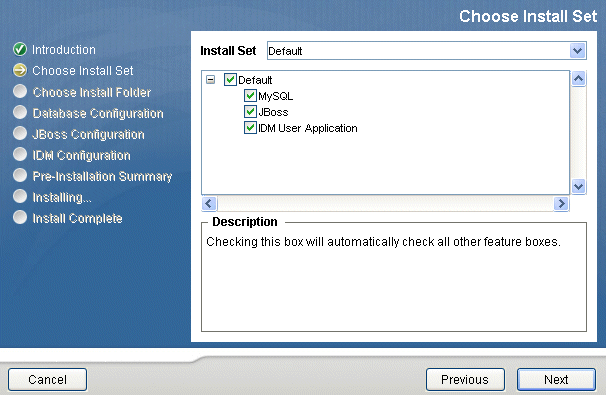This screenshot has width=606, height=395.
Task: Collapse the Default tree node
Action: [x=210, y=80]
